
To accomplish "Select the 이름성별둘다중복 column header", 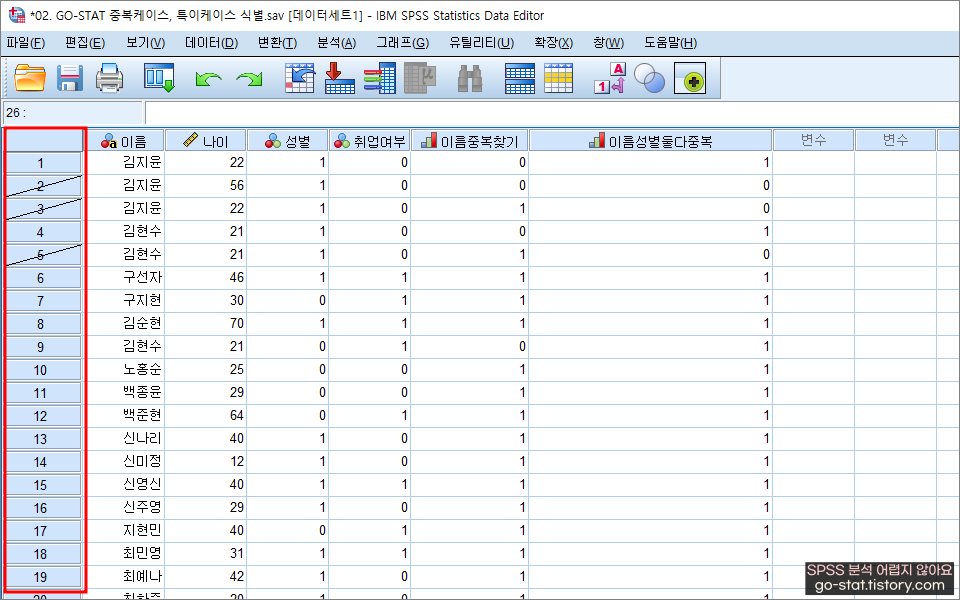I will coord(650,141).
